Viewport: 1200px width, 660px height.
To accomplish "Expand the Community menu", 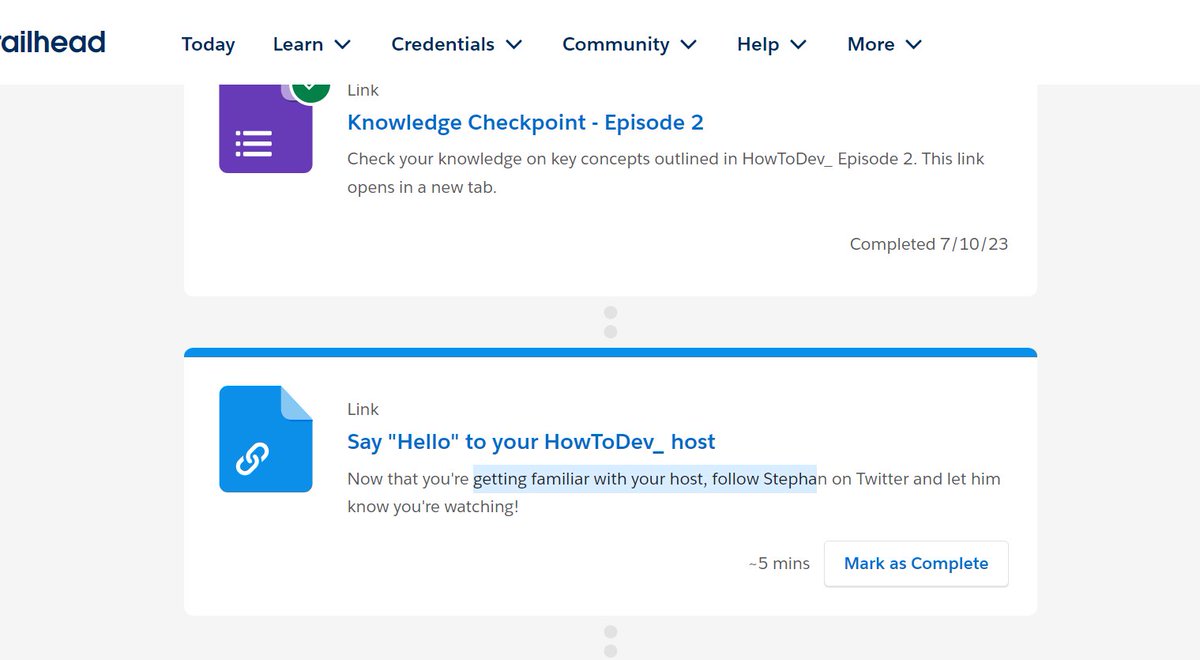I will 630,44.
